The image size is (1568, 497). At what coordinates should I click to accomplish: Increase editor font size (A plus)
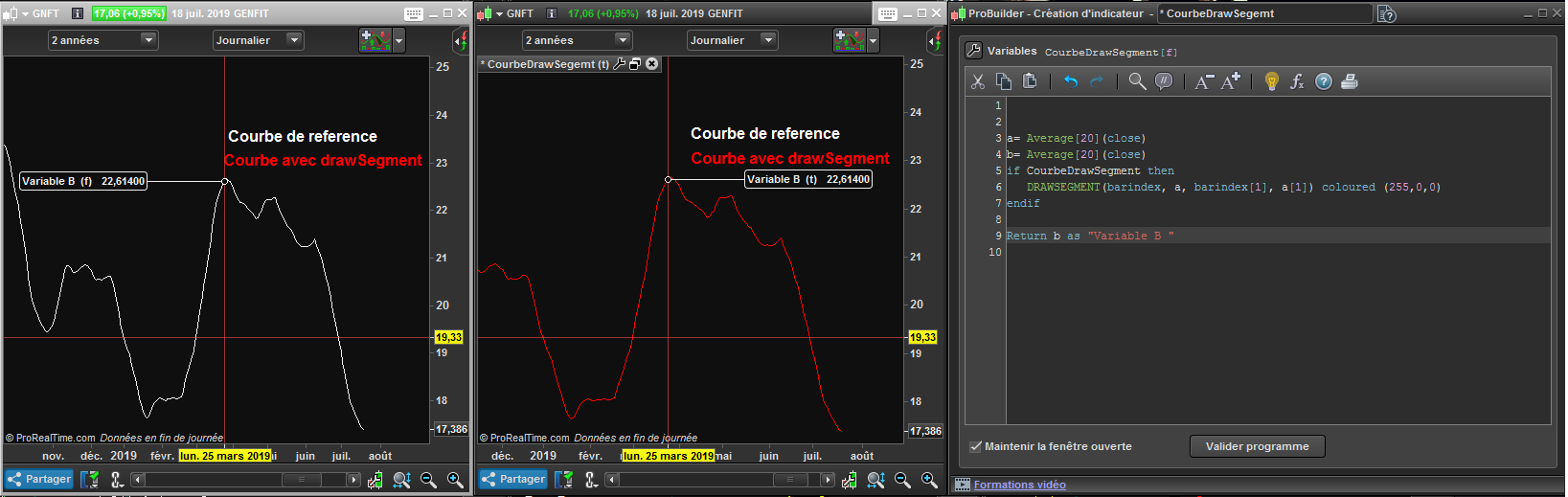pos(1231,81)
